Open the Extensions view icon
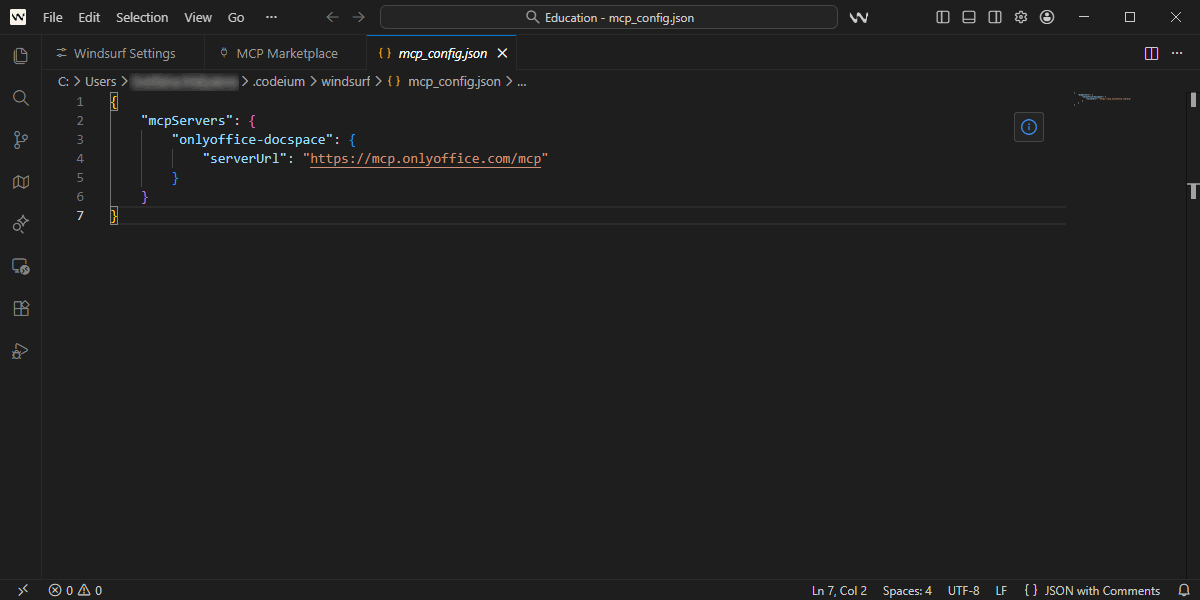 click(x=20, y=308)
